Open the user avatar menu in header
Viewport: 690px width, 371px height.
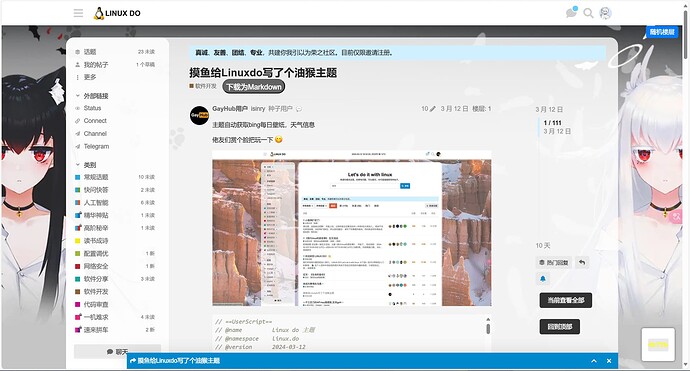tap(606, 13)
